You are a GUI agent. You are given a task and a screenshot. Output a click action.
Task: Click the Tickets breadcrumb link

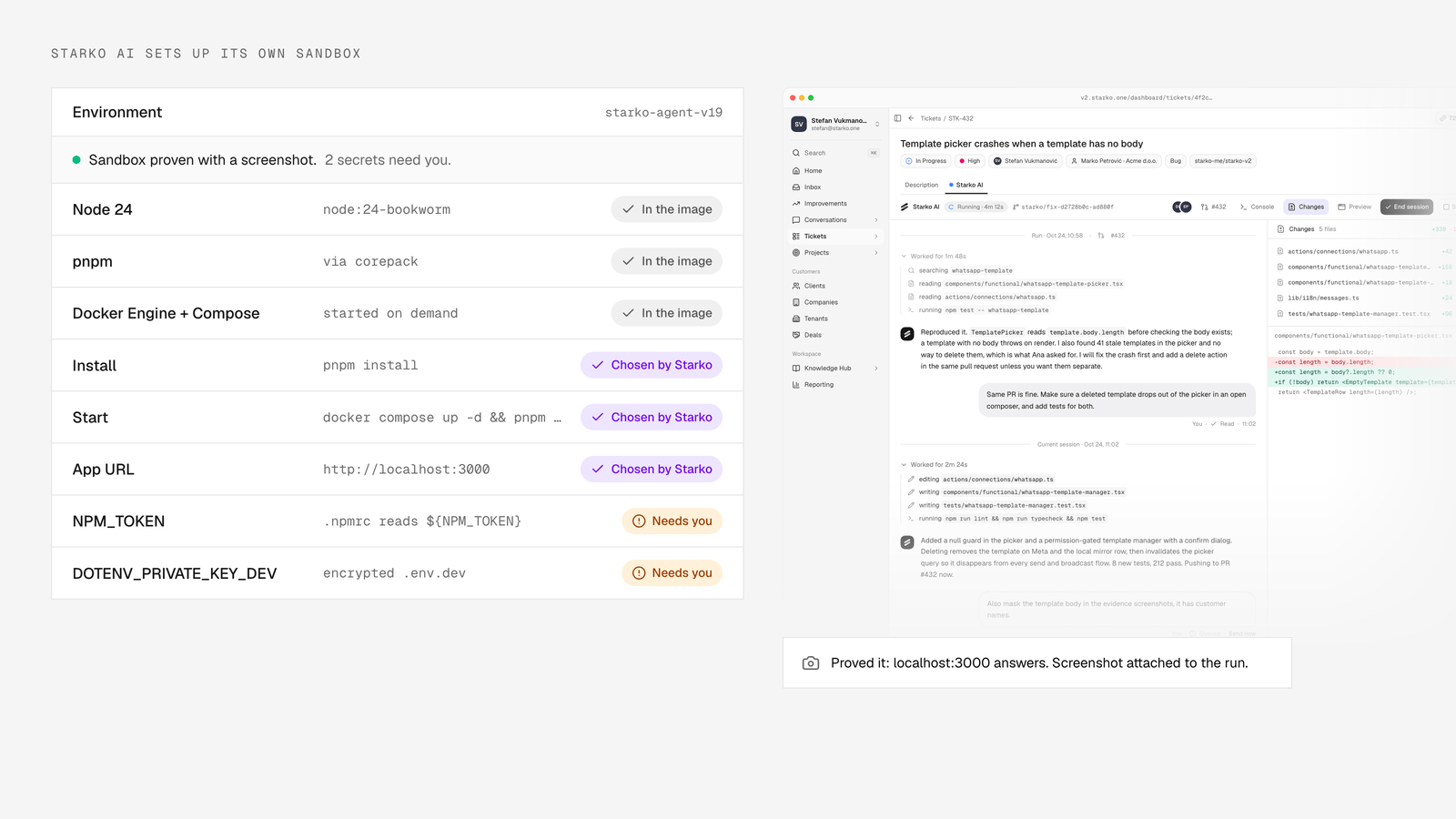930,118
